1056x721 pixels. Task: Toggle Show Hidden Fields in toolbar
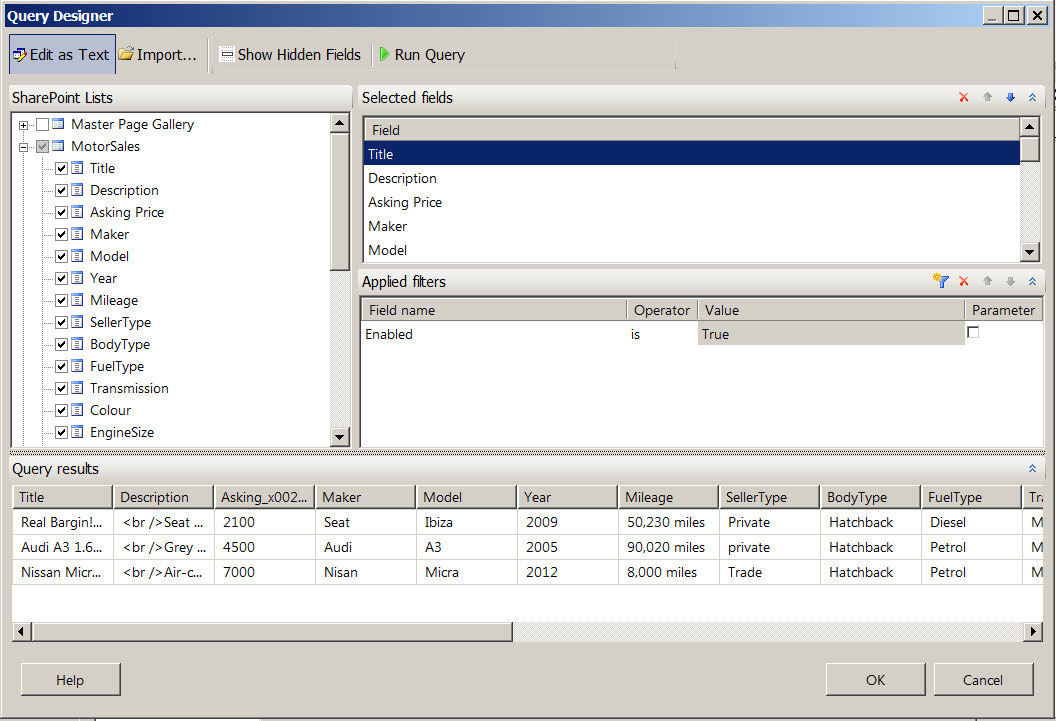coord(290,55)
